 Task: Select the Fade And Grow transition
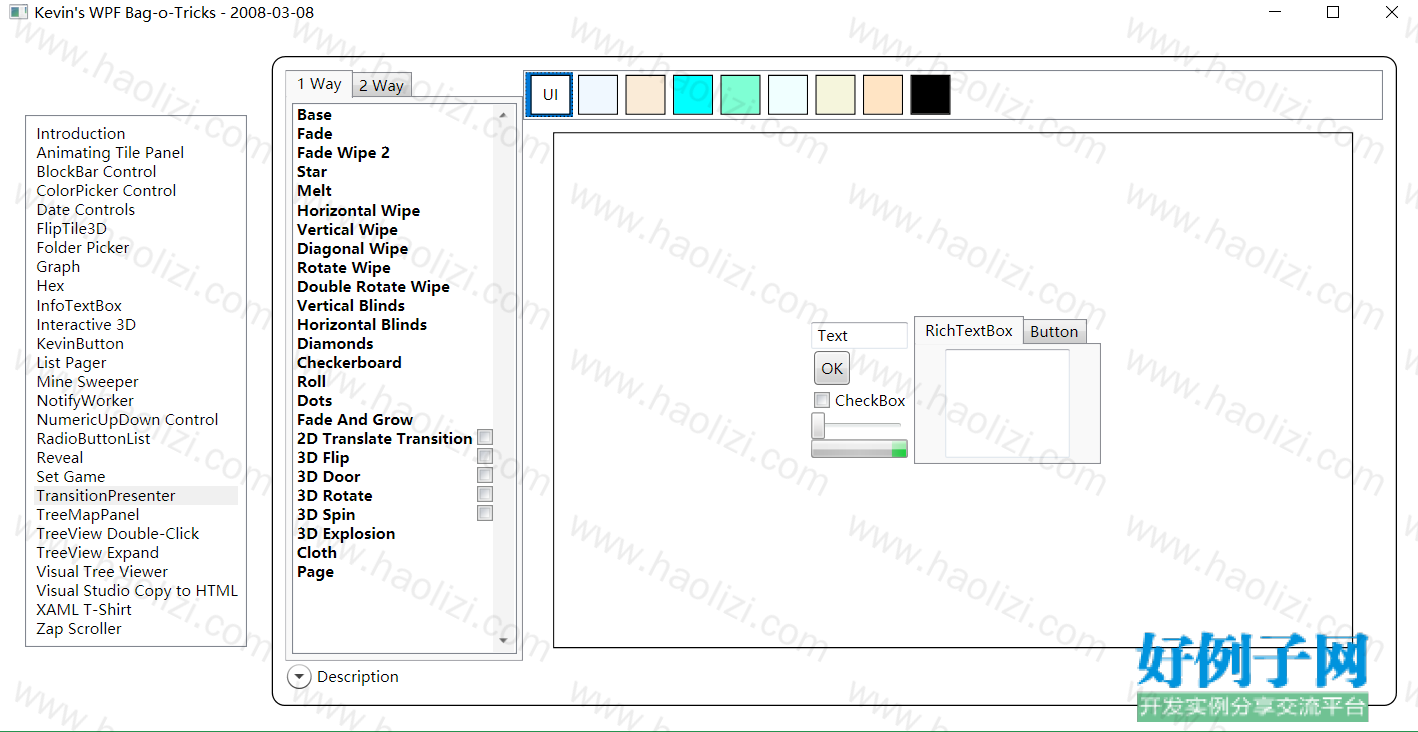click(355, 420)
